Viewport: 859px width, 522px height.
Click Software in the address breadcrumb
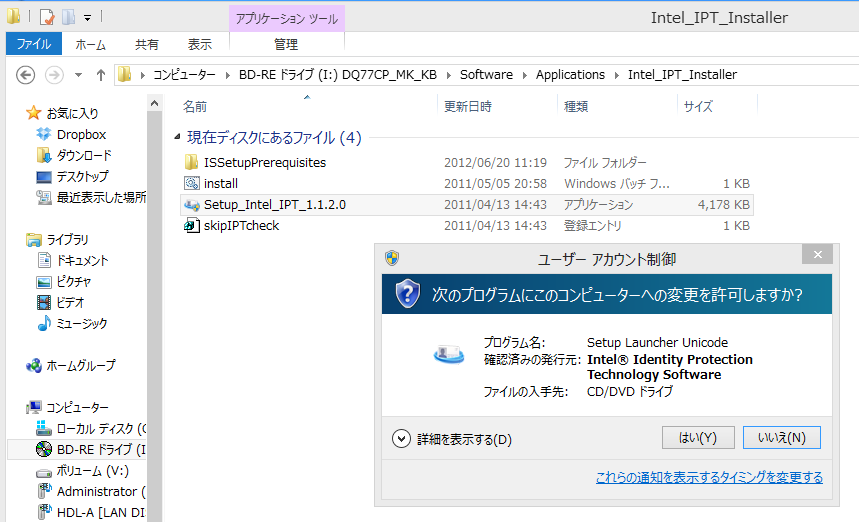pos(486,74)
